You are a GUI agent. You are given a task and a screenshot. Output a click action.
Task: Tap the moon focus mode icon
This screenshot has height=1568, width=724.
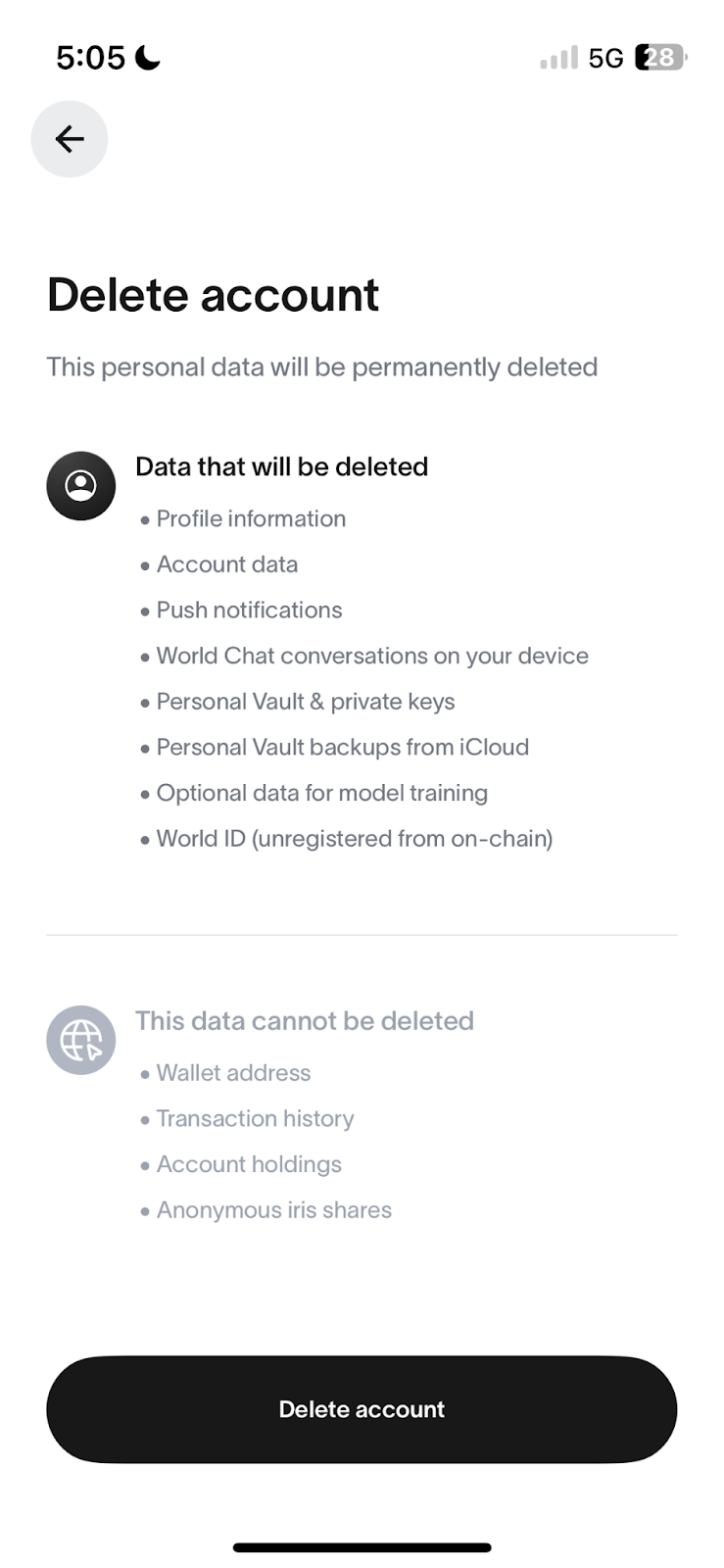click(148, 58)
